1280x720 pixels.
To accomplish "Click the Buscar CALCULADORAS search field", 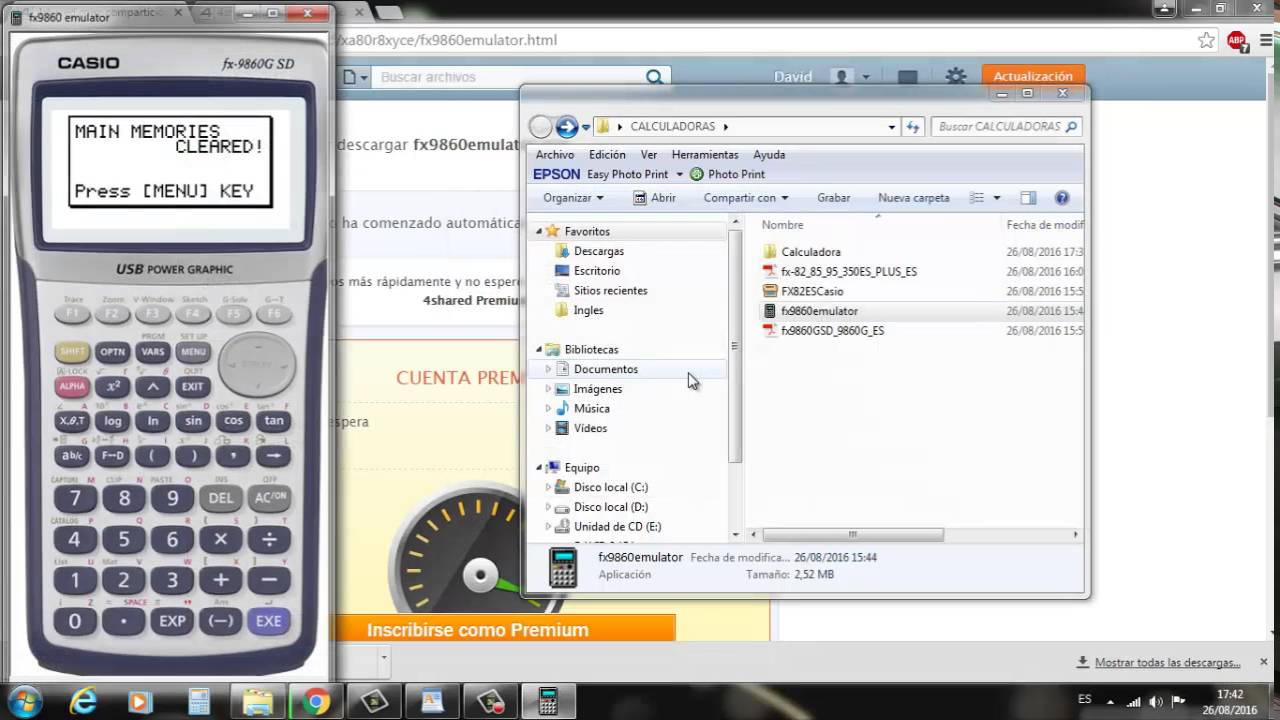I will 1006,127.
